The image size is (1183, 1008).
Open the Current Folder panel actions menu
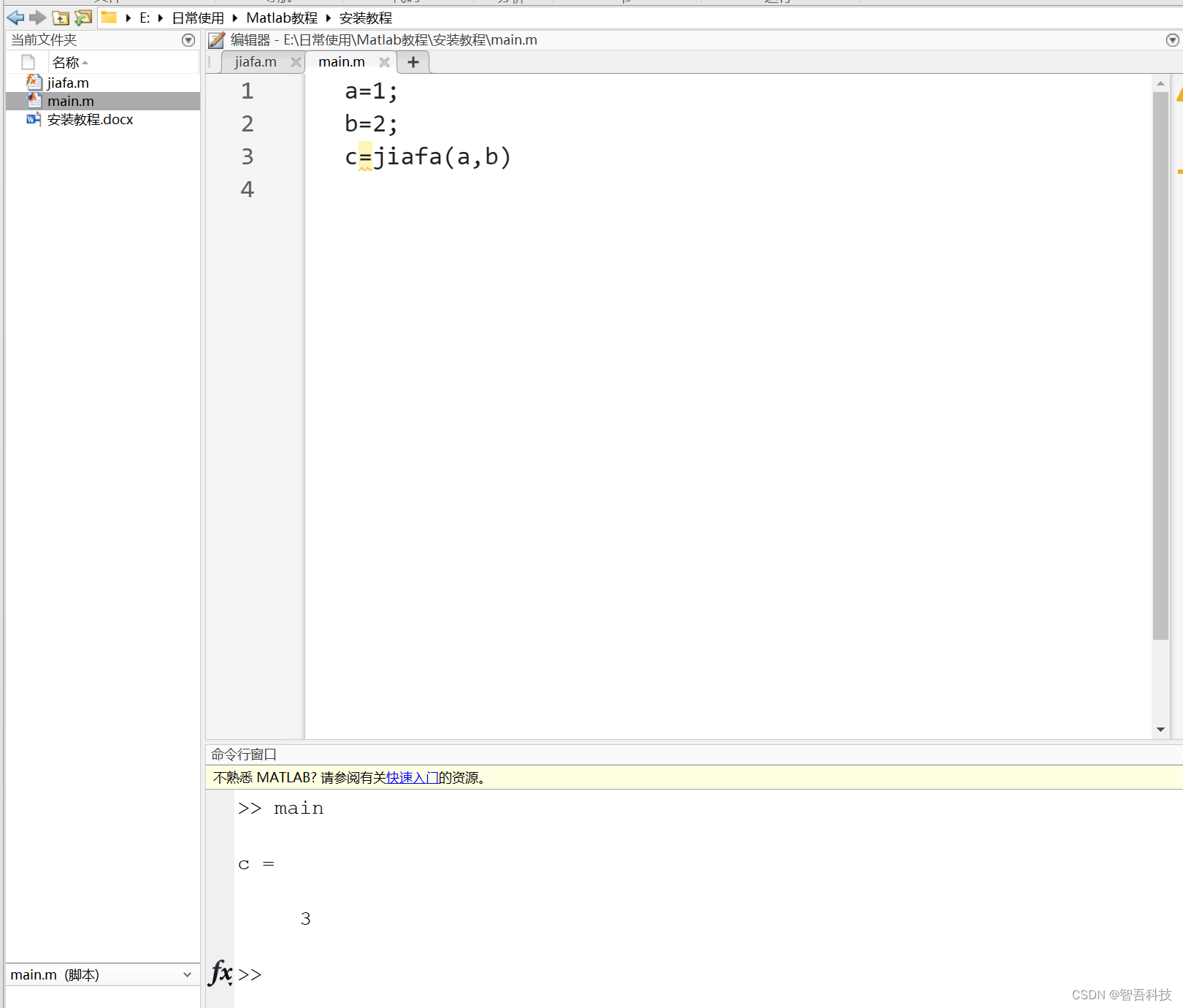click(188, 40)
